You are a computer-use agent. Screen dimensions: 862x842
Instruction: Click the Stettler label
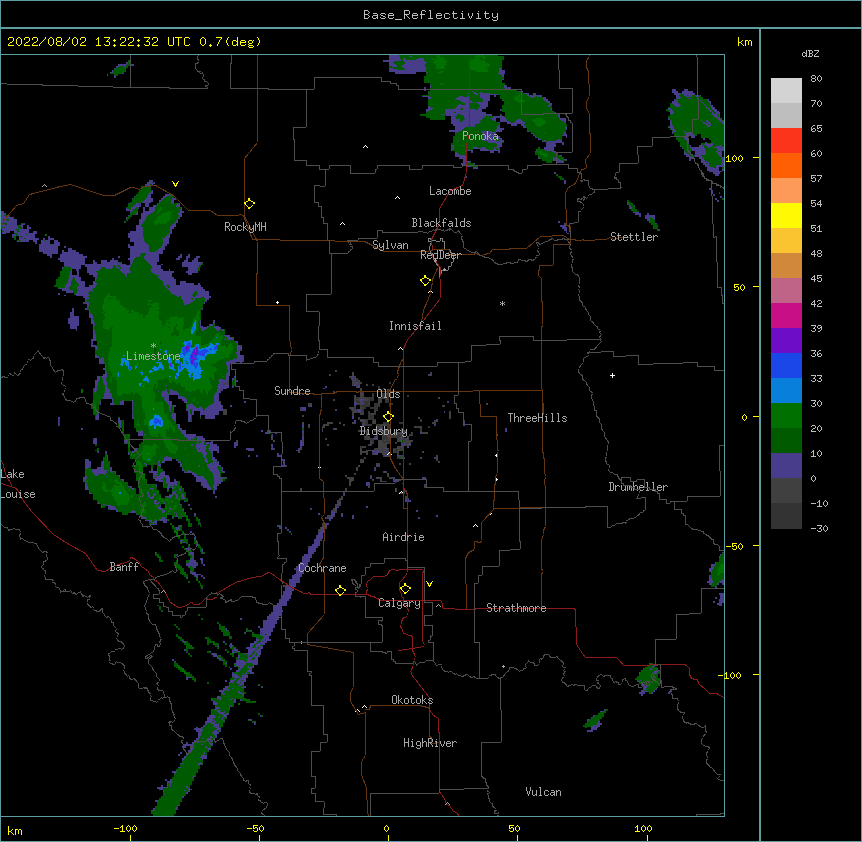[634, 237]
